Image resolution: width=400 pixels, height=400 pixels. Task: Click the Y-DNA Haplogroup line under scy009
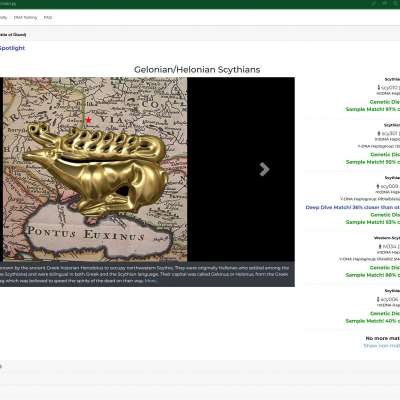coord(370,199)
